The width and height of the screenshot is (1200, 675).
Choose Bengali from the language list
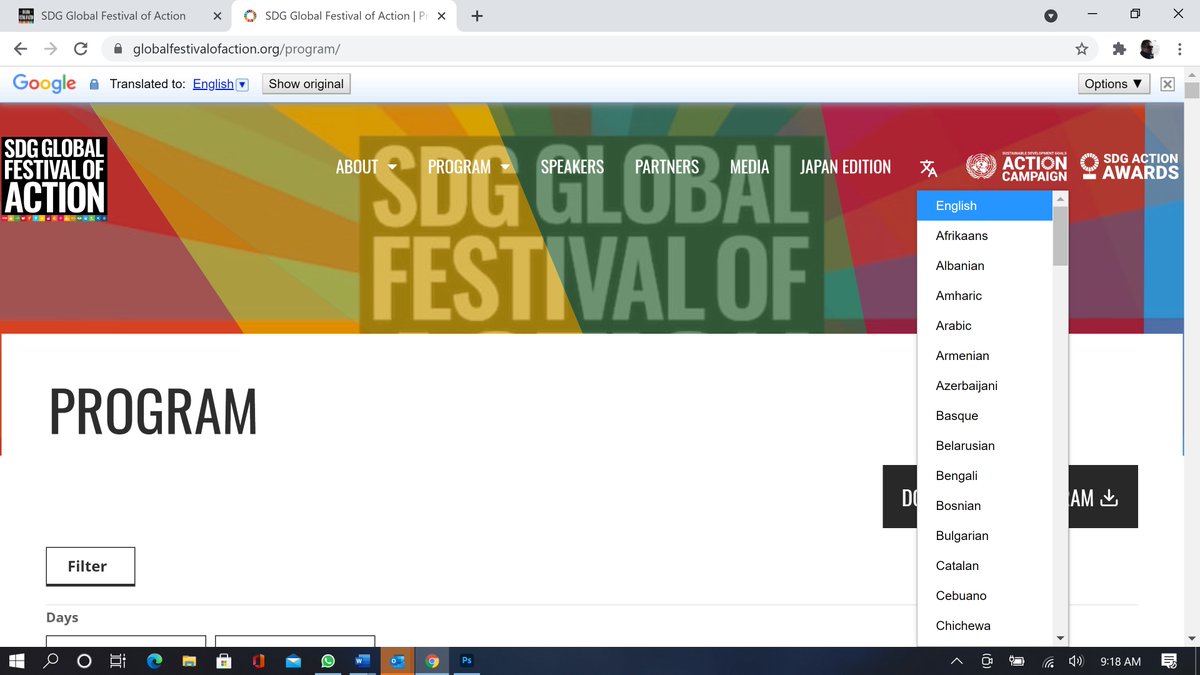tap(985, 476)
